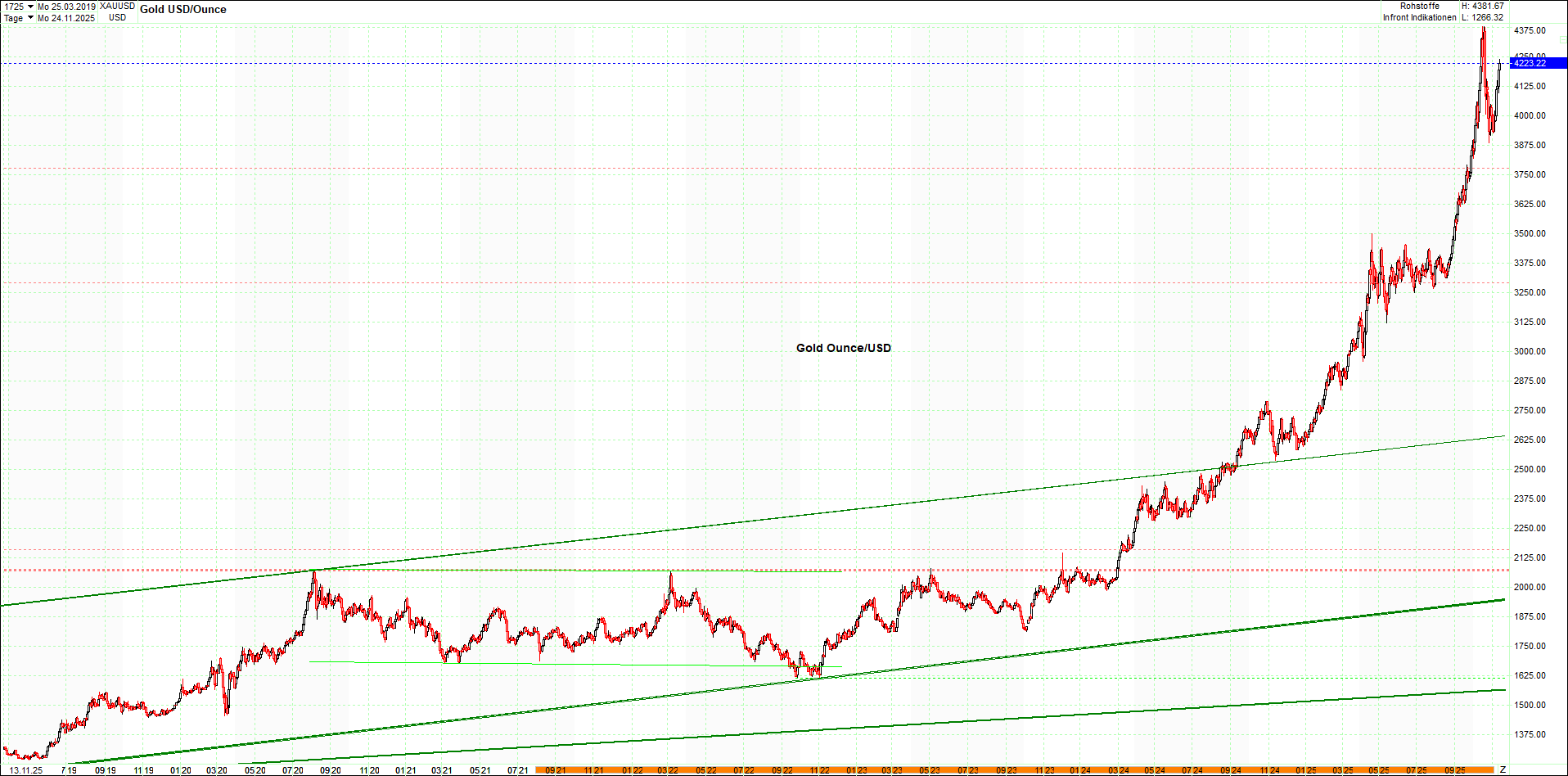Click the high value "H: 4381.67"
The image size is (1568, 776).
[1481, 5]
